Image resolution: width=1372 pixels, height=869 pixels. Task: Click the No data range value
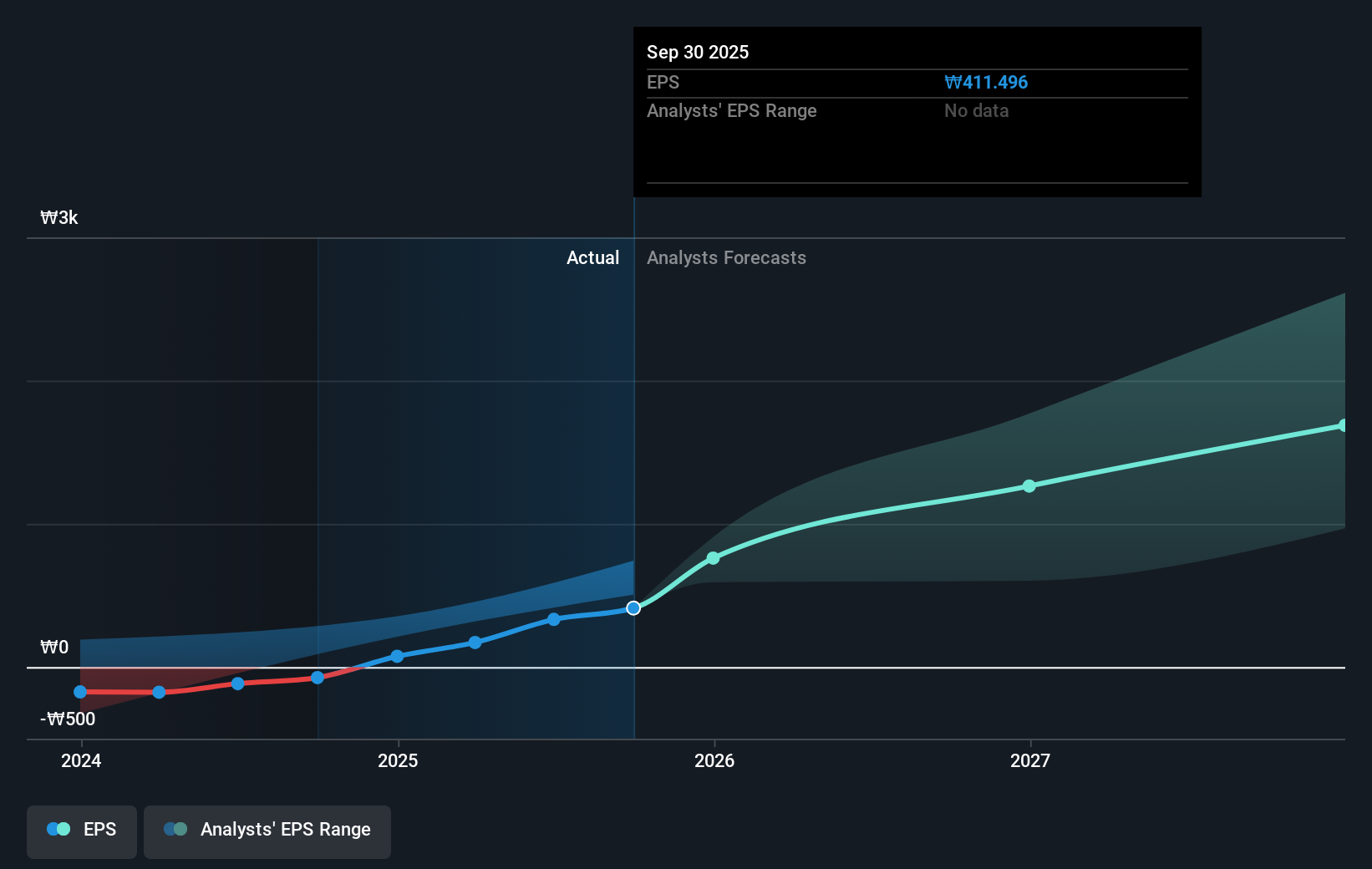[x=976, y=111]
